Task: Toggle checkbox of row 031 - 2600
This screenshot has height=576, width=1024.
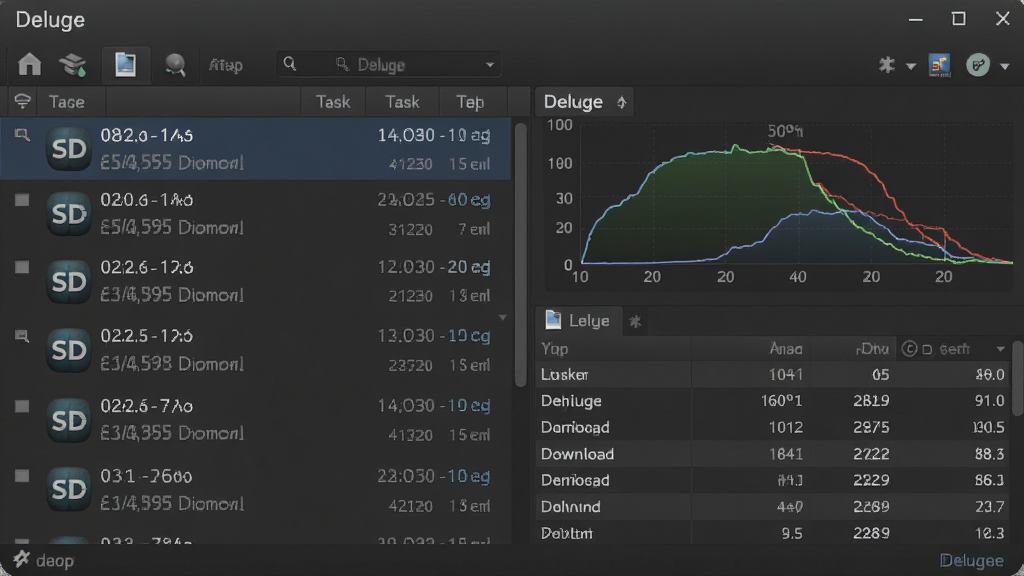Action: tap(22, 475)
